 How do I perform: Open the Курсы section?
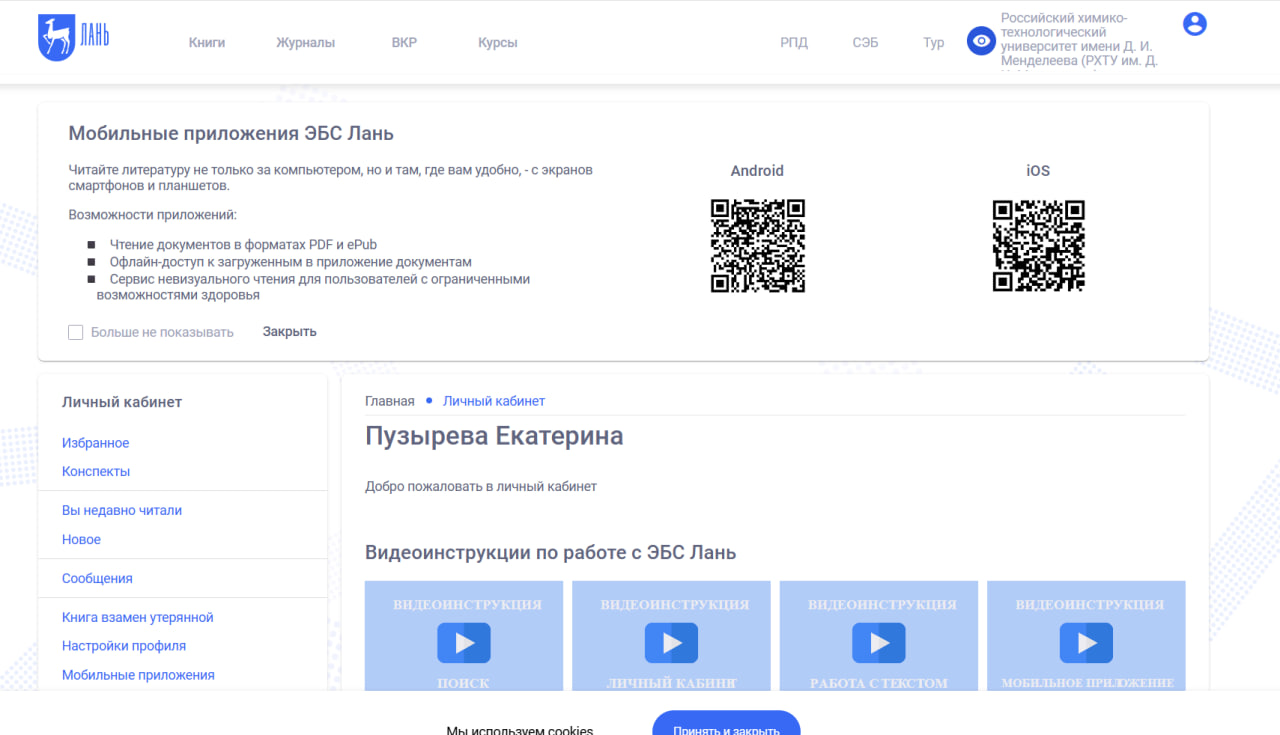tap(497, 43)
